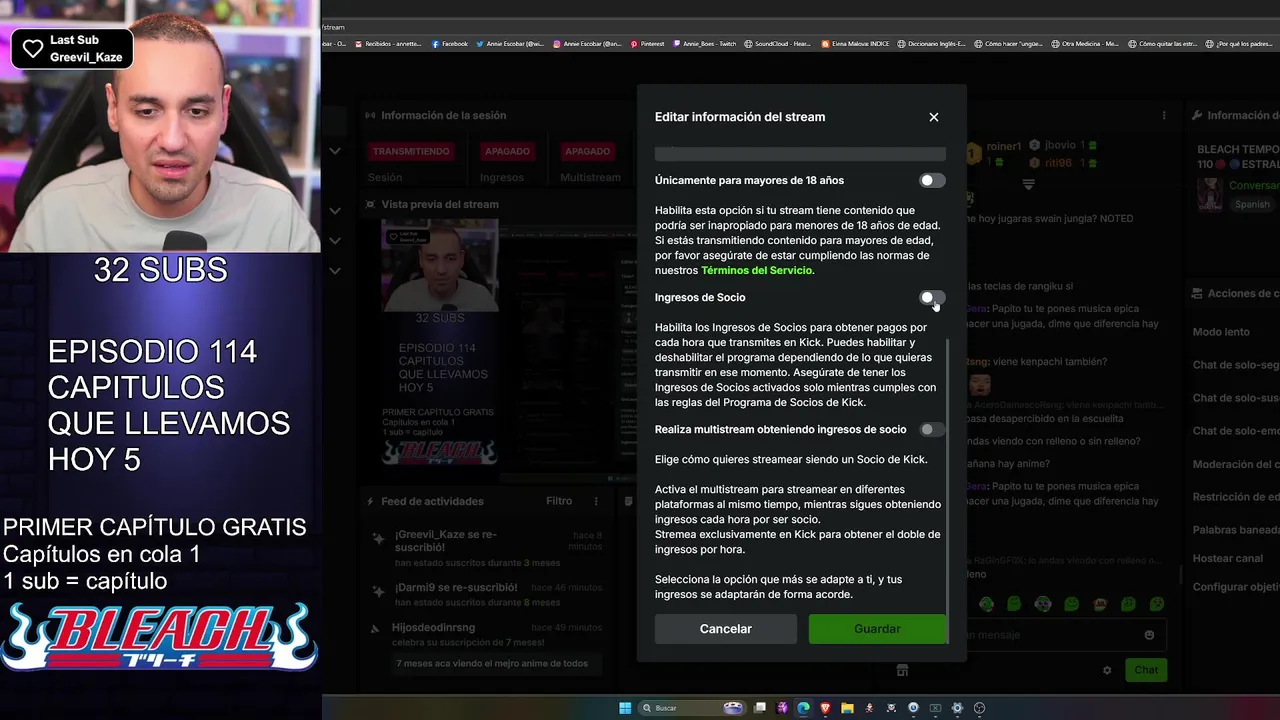Click the Vista previa del stream icon
This screenshot has height=720, width=1280.
tap(370, 204)
